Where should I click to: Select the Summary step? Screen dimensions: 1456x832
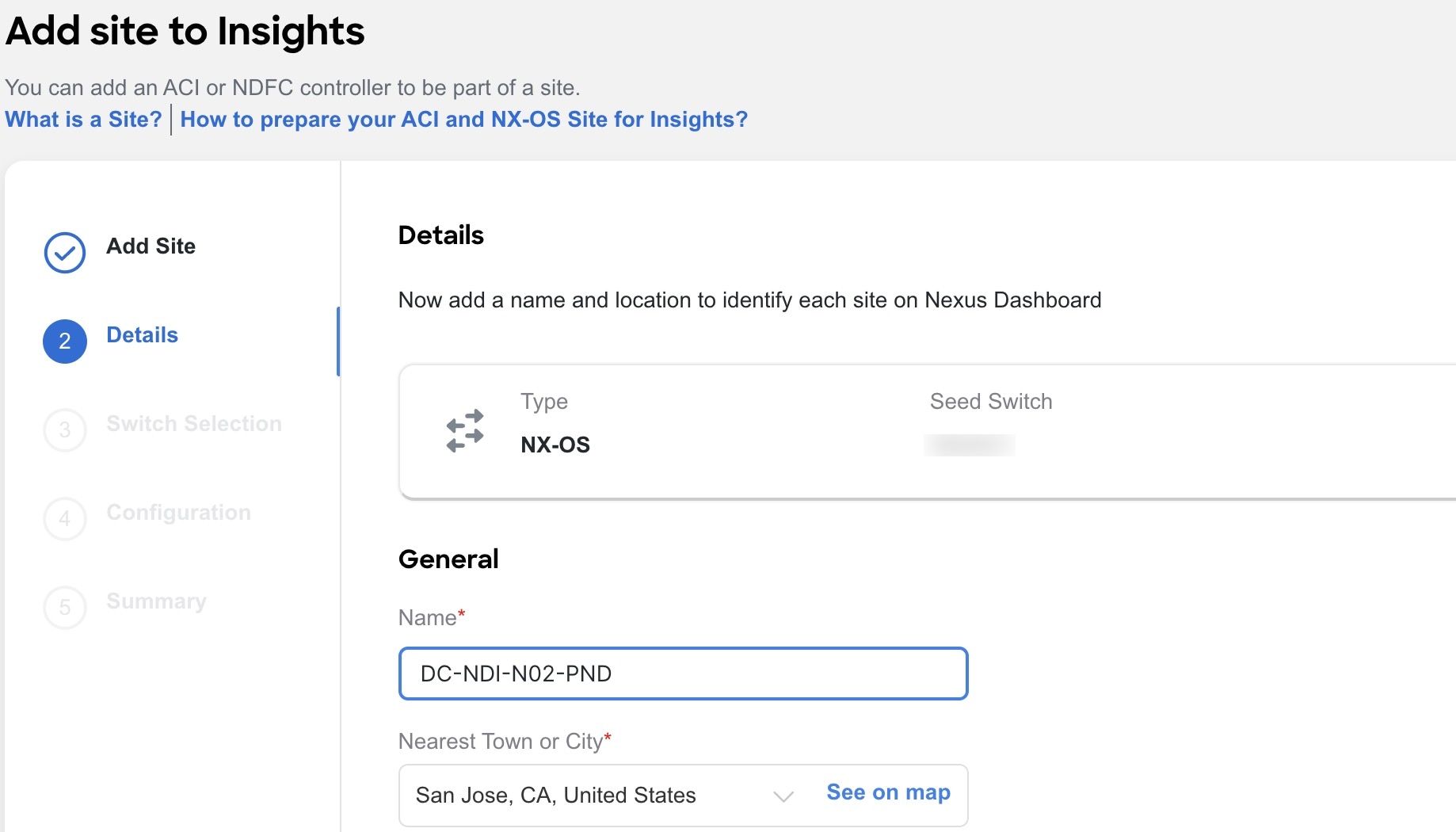click(156, 601)
